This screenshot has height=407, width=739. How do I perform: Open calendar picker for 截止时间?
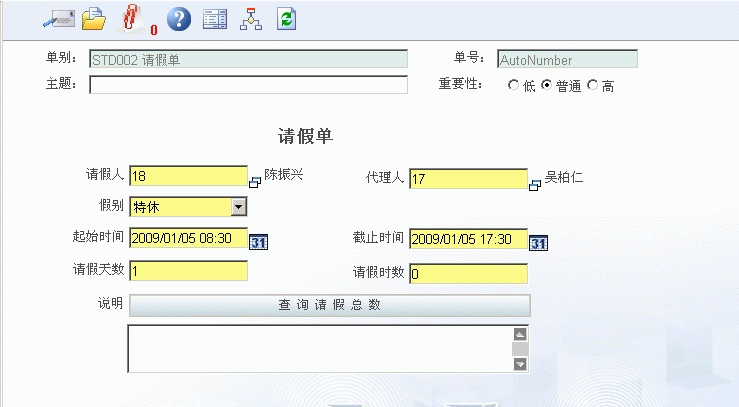point(538,243)
